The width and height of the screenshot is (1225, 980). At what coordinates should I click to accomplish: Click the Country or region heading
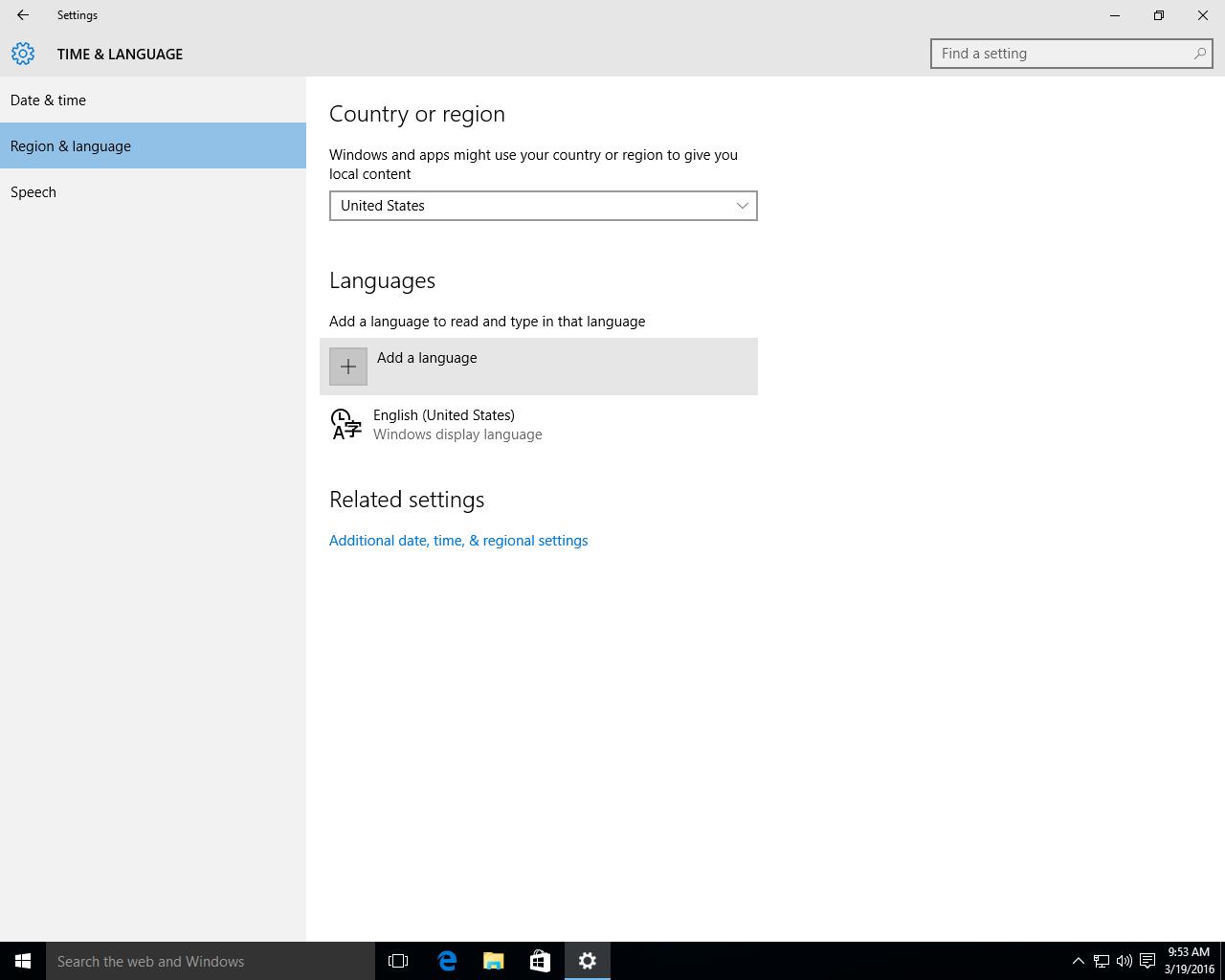(417, 114)
